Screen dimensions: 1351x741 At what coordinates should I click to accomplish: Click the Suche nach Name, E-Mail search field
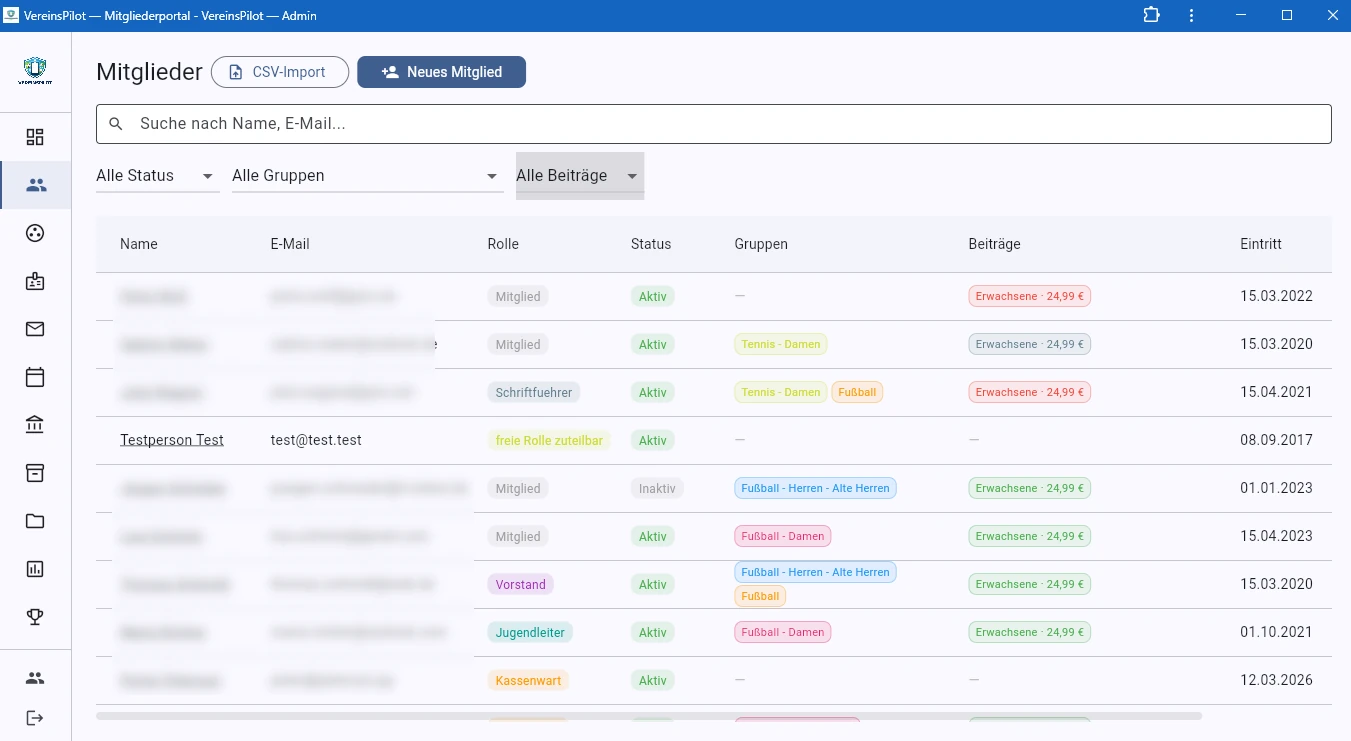point(713,124)
